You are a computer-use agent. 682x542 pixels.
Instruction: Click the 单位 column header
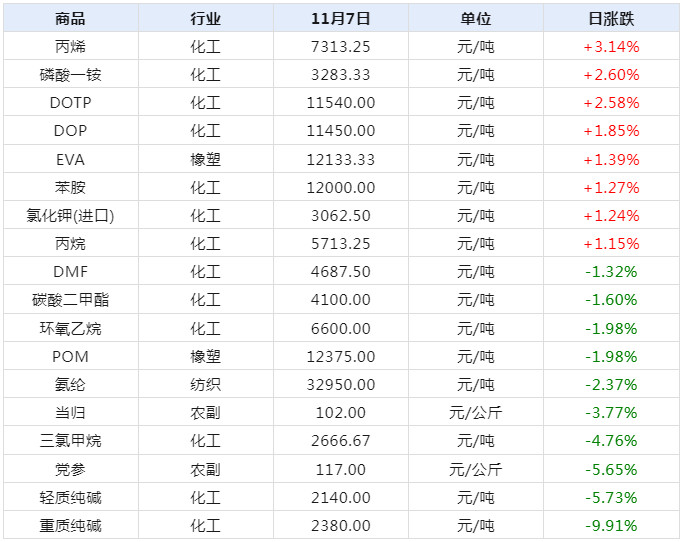(x=475, y=18)
